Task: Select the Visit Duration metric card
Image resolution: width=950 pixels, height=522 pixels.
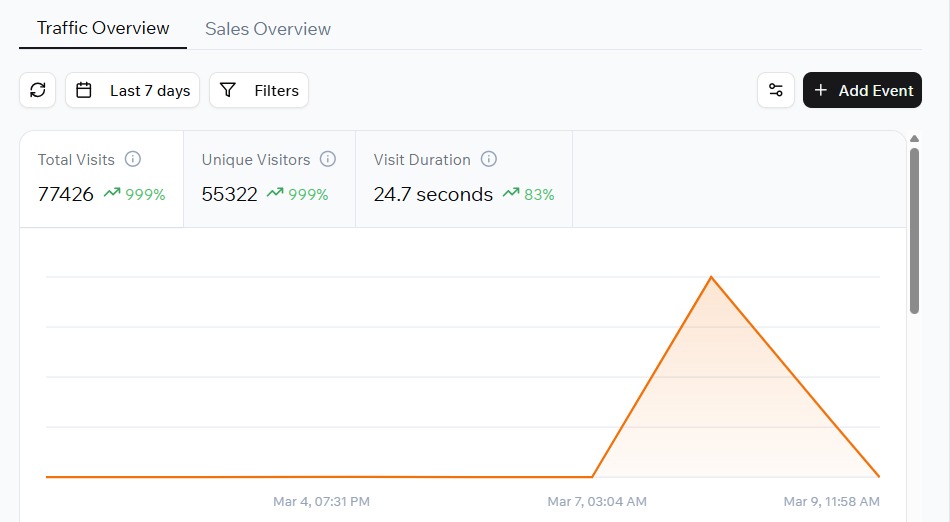Action: (463, 178)
